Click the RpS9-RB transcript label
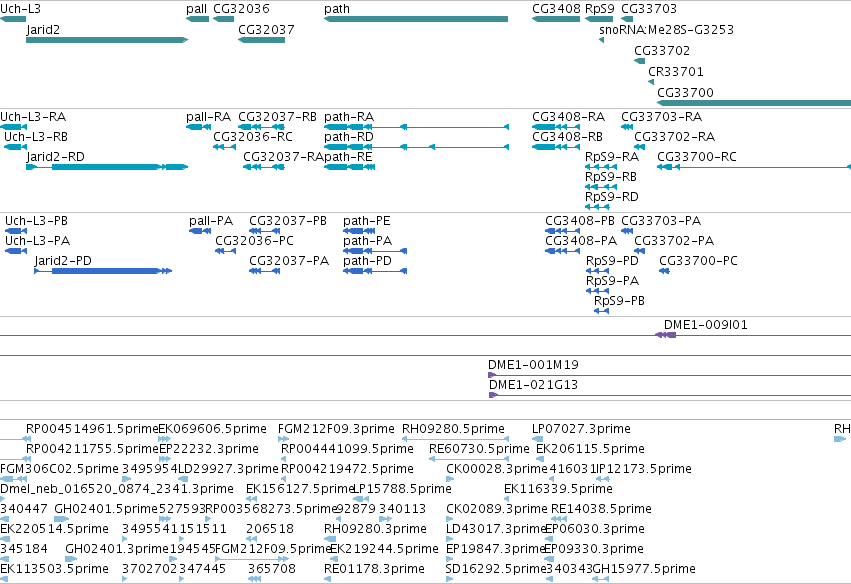 [x=611, y=177]
